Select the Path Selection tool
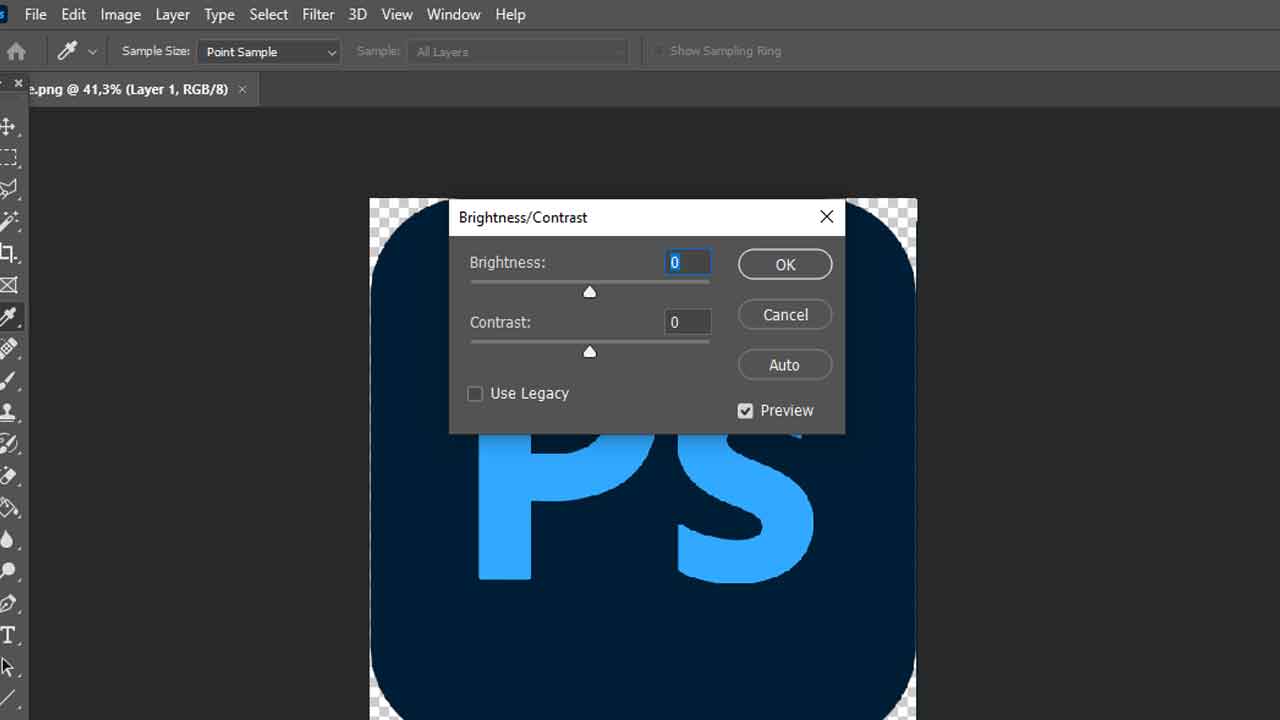 click(x=8, y=666)
